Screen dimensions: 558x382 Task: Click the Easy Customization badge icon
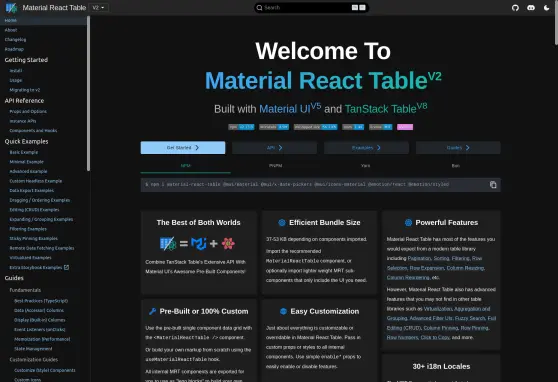coord(283,311)
